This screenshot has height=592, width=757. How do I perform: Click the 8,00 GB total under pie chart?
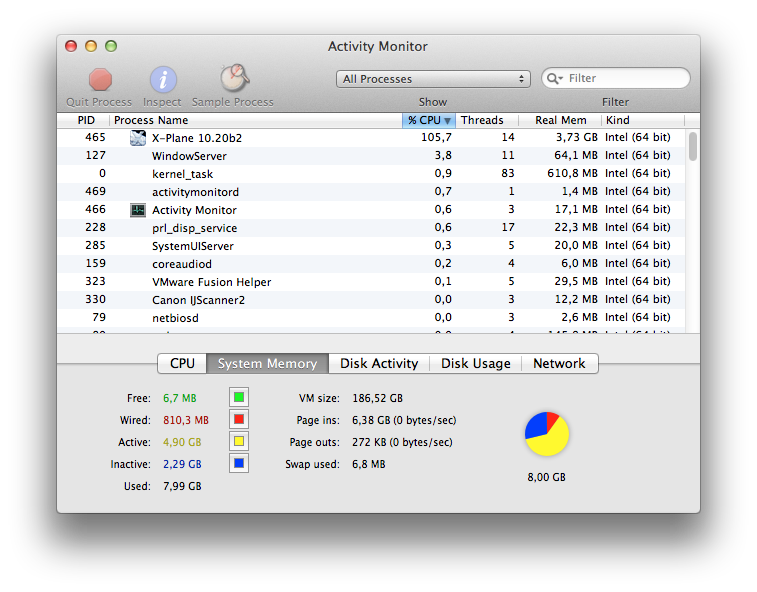547,477
